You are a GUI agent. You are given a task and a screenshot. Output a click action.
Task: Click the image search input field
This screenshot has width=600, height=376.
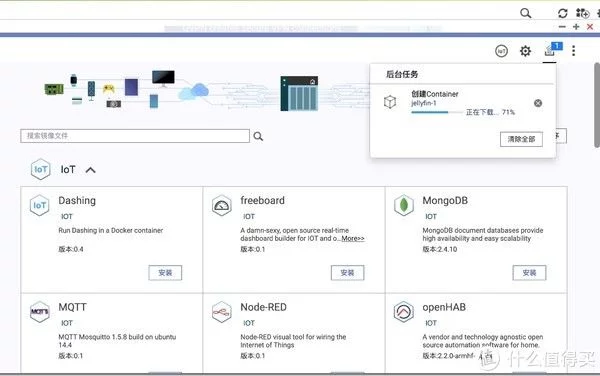(x=135, y=136)
